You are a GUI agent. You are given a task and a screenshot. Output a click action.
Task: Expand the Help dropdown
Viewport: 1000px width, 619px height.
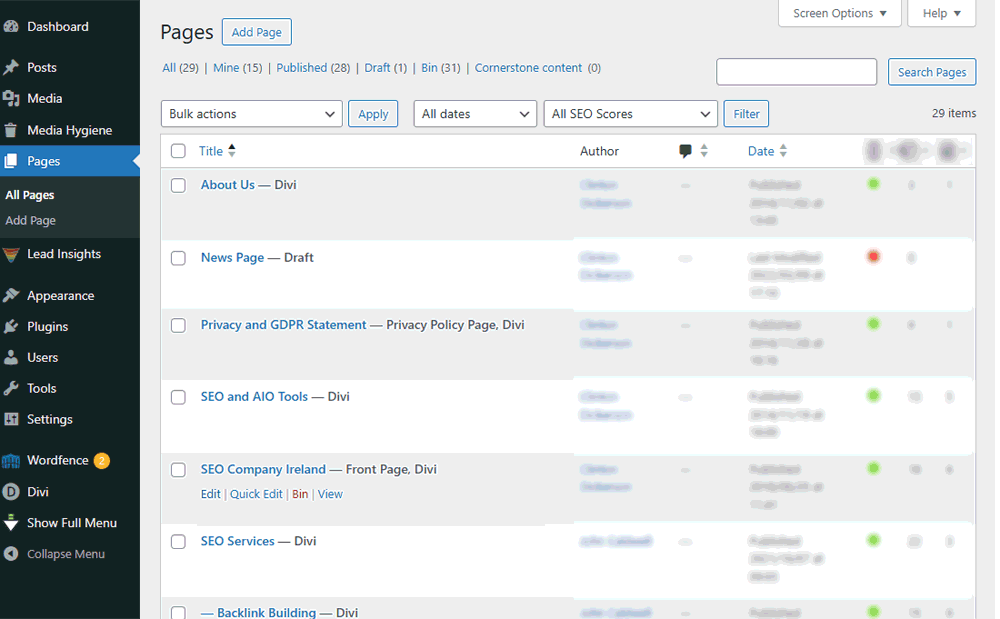click(941, 13)
